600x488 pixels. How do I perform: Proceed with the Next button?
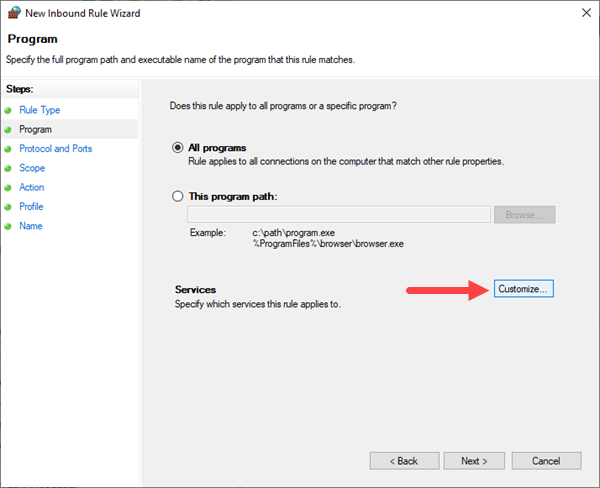pos(474,461)
